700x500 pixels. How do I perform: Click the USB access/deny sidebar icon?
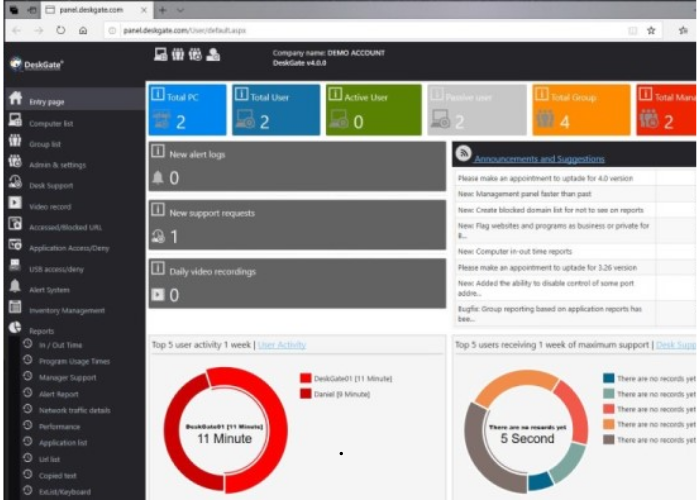click(15, 265)
